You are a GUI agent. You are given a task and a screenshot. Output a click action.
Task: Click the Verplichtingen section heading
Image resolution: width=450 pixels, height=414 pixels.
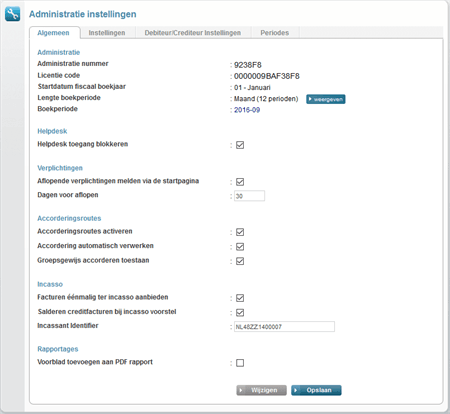tap(60, 168)
